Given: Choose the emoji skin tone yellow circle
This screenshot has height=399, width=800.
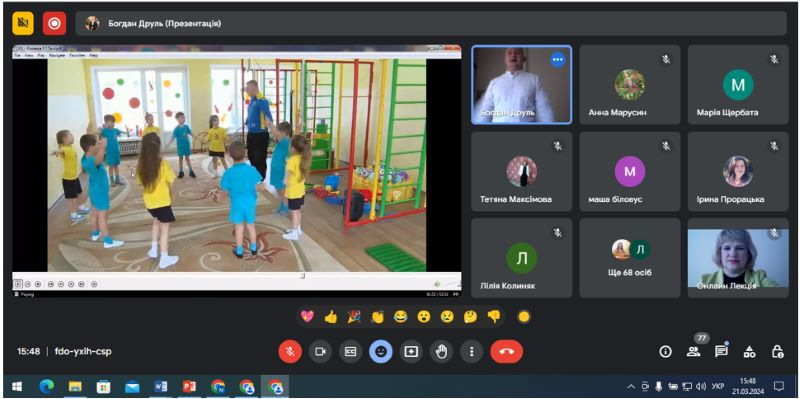Looking at the screenshot, I should pos(523,317).
